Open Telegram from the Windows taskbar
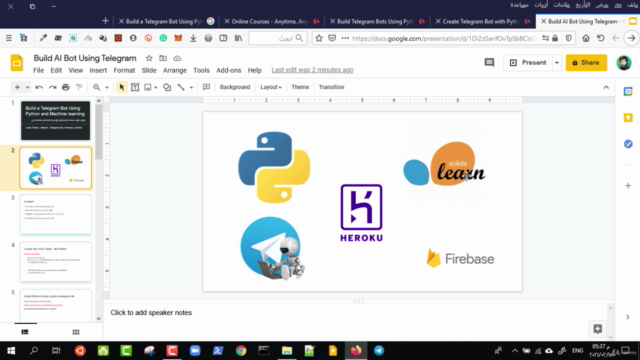 point(379,351)
